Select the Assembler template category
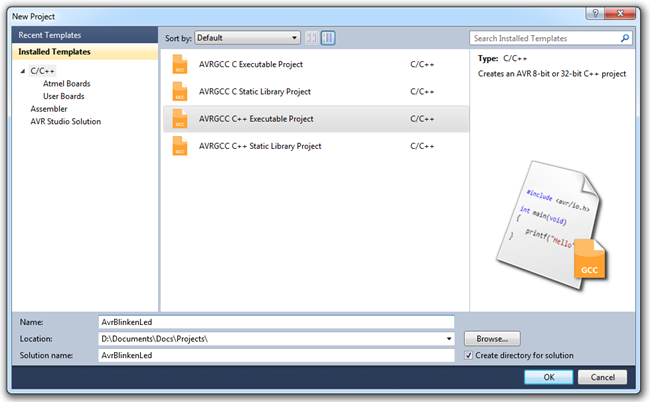The height and width of the screenshot is (402, 650). point(49,109)
